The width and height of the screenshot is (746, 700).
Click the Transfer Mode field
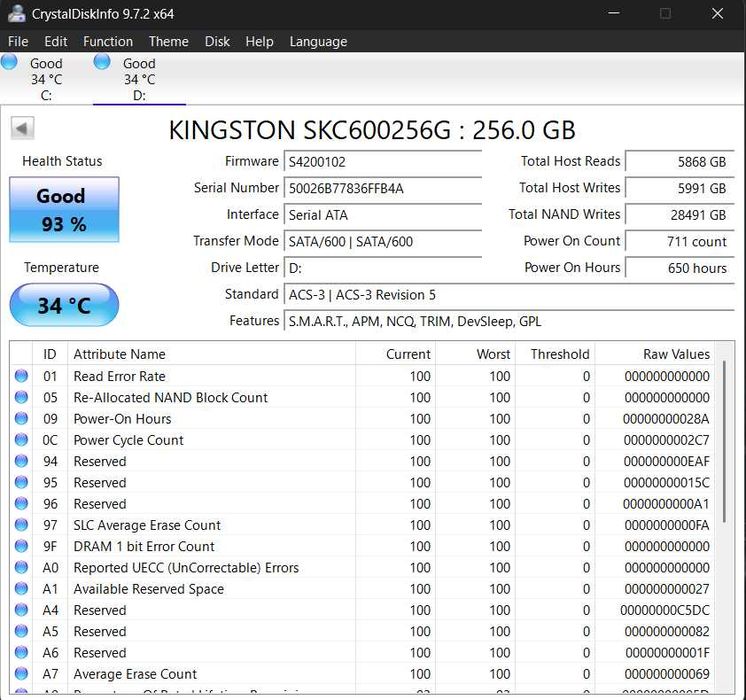[383, 242]
